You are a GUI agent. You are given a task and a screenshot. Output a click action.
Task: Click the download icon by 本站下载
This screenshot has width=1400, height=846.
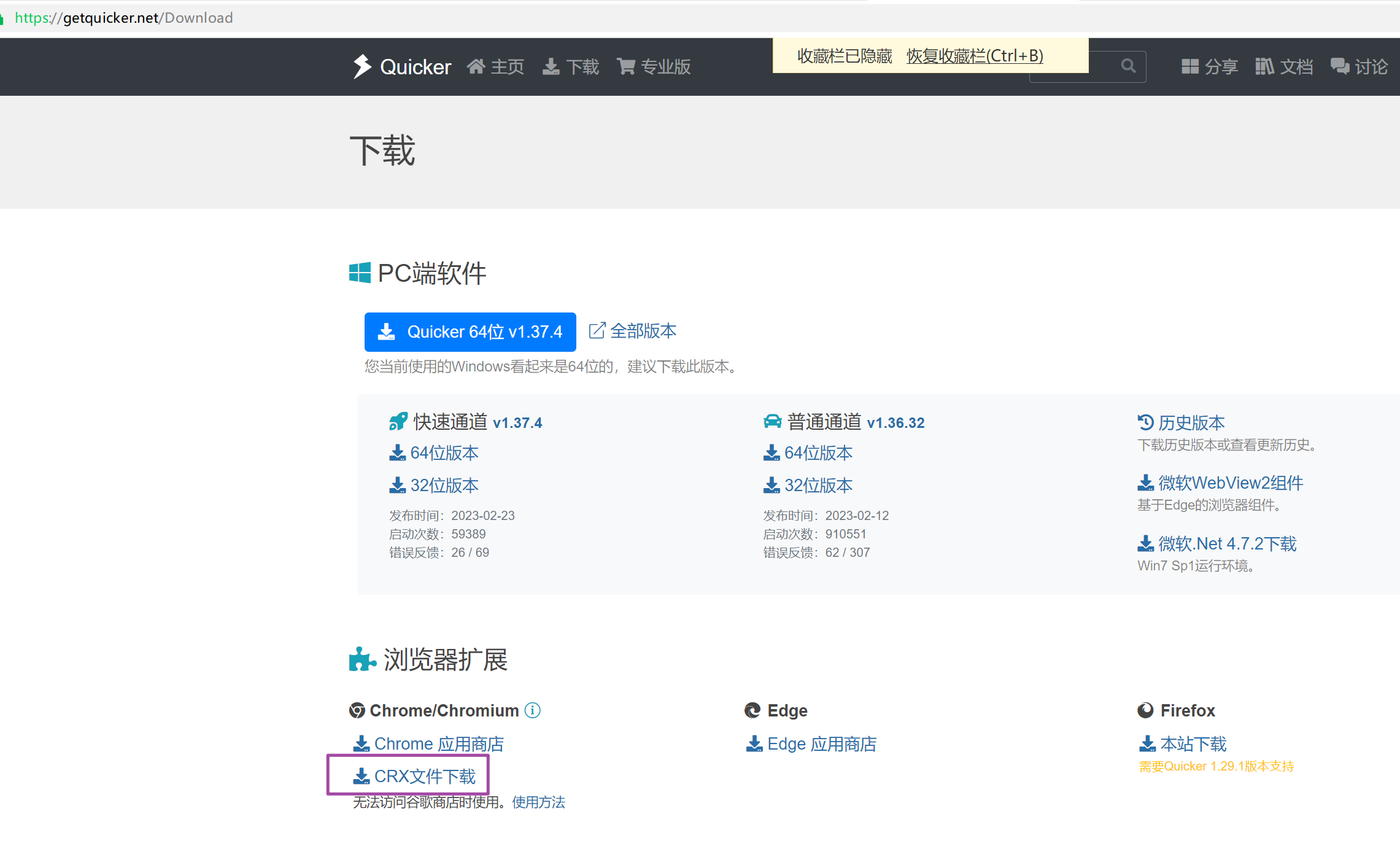coord(1147,744)
